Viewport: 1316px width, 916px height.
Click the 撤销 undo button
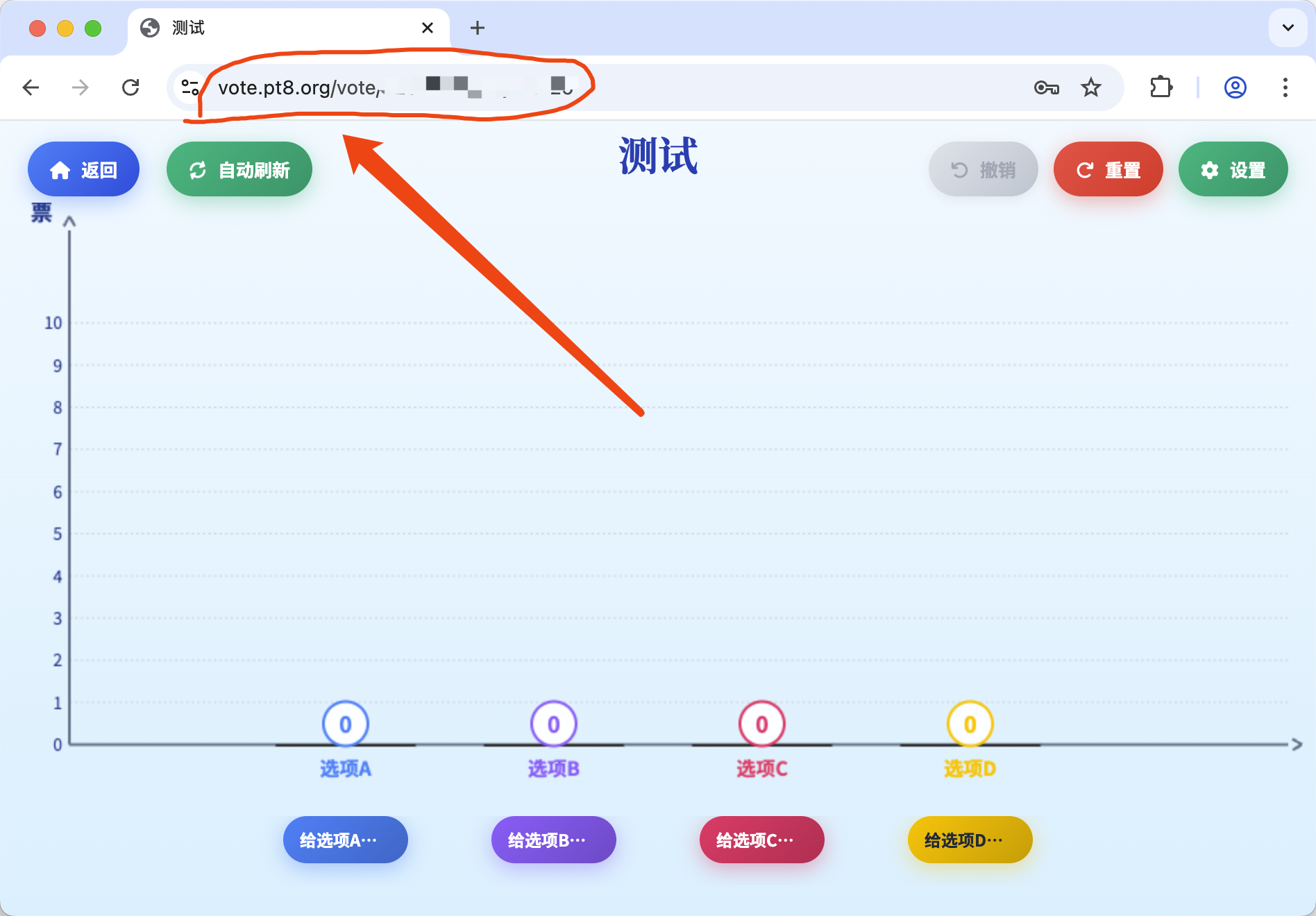point(983,169)
